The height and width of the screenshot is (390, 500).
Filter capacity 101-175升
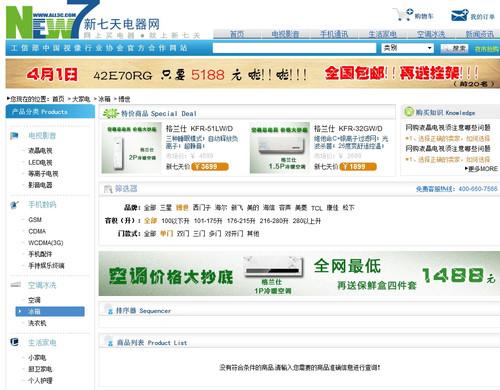tap(208, 221)
